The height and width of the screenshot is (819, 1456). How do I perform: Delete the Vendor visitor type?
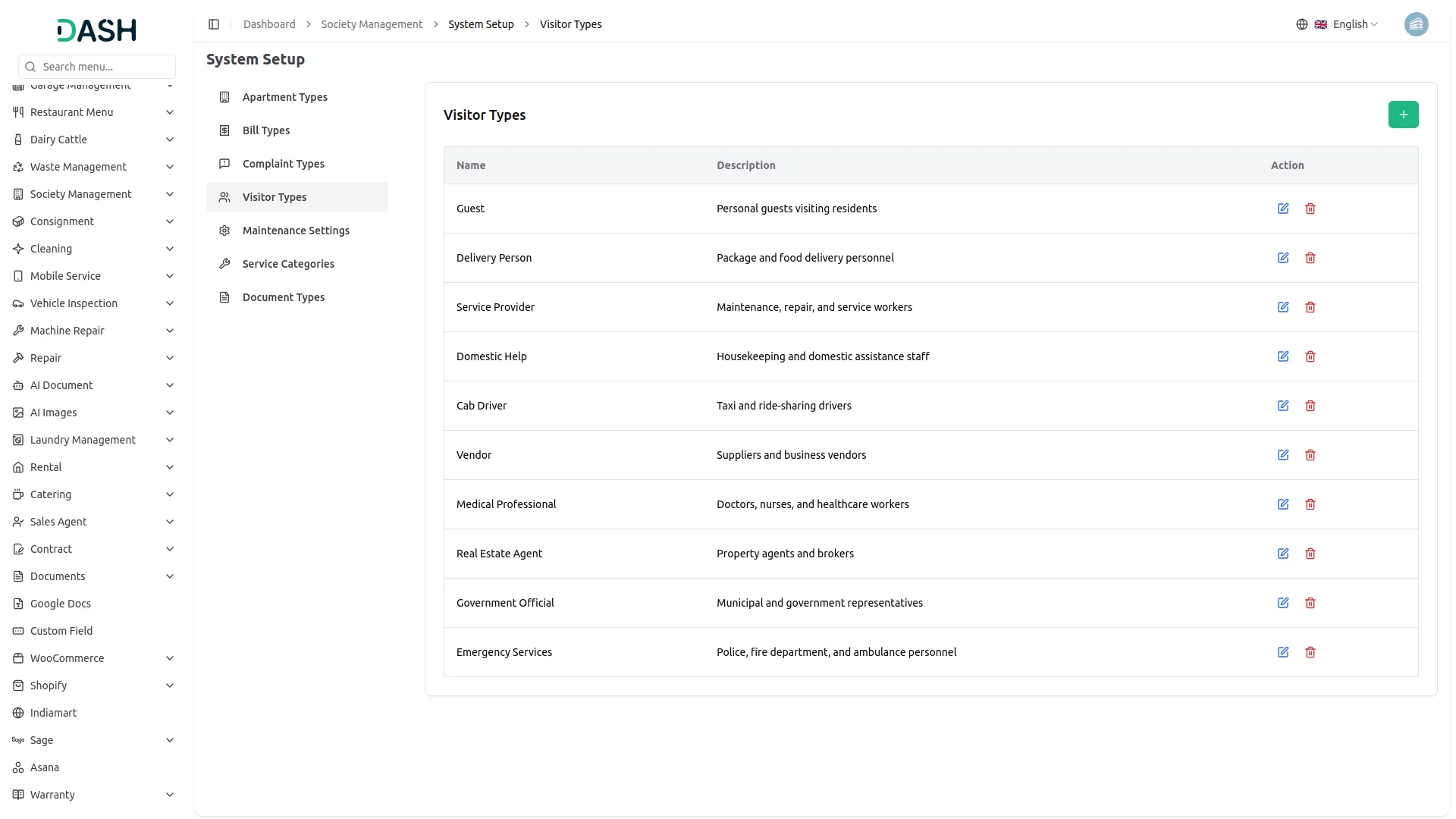[1310, 455]
